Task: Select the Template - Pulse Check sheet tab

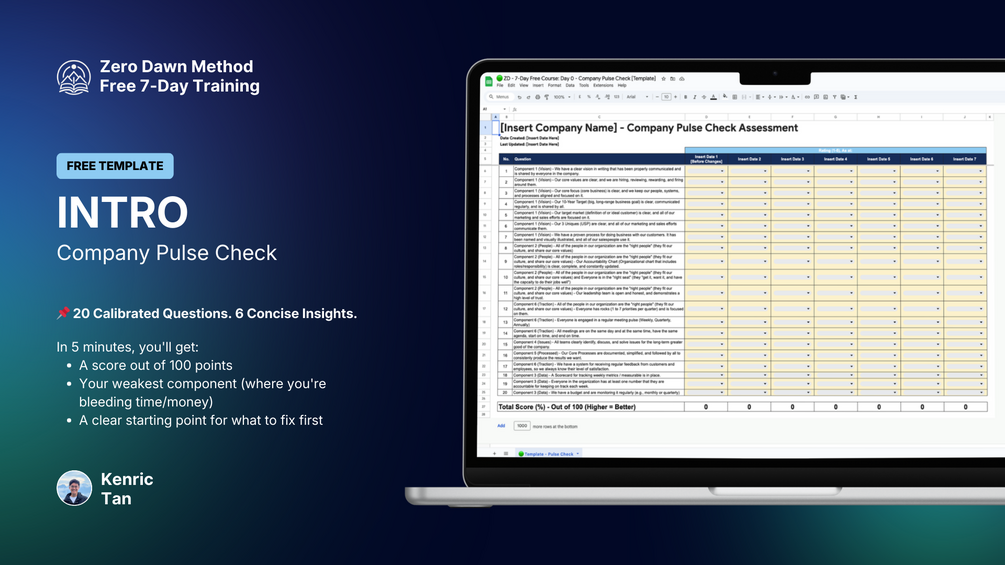Action: pyautogui.click(x=549, y=454)
